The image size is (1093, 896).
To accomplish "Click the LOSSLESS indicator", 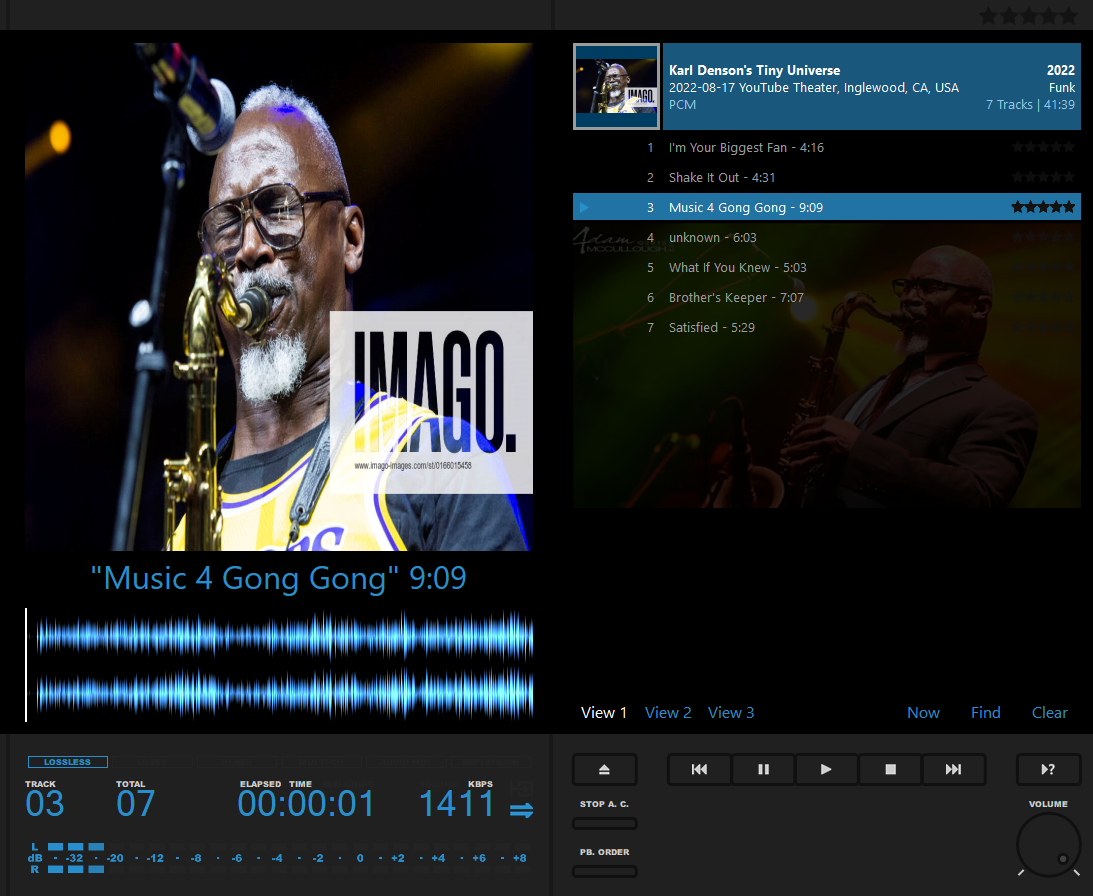I will (68, 762).
